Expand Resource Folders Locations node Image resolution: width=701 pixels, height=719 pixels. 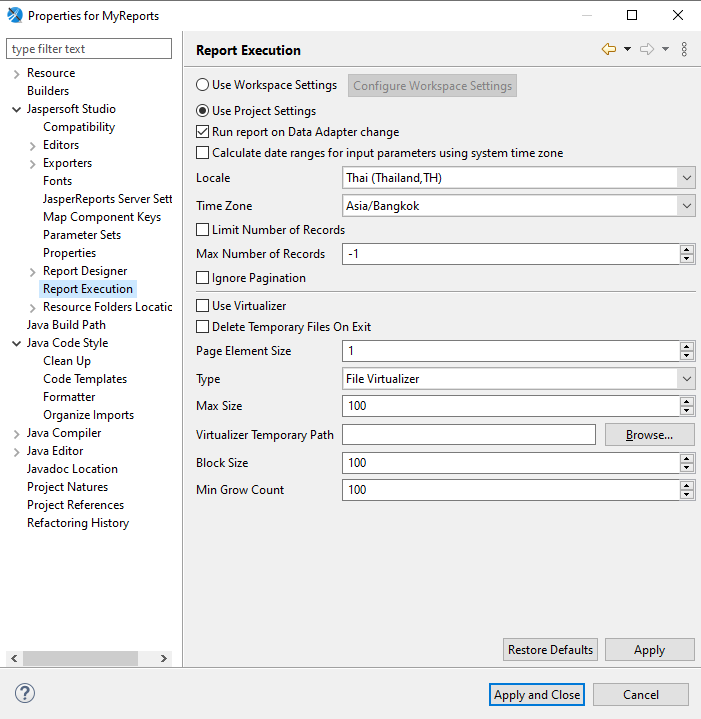(x=33, y=308)
